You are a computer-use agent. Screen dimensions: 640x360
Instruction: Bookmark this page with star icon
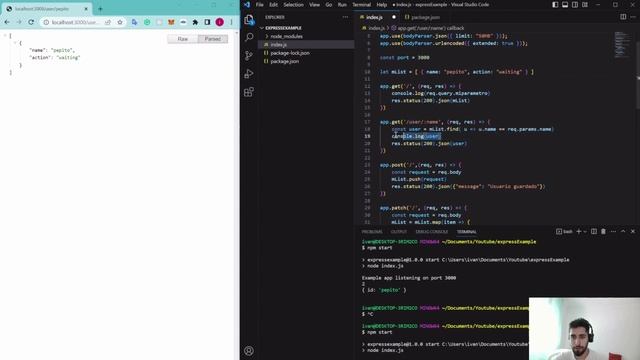(120, 22)
